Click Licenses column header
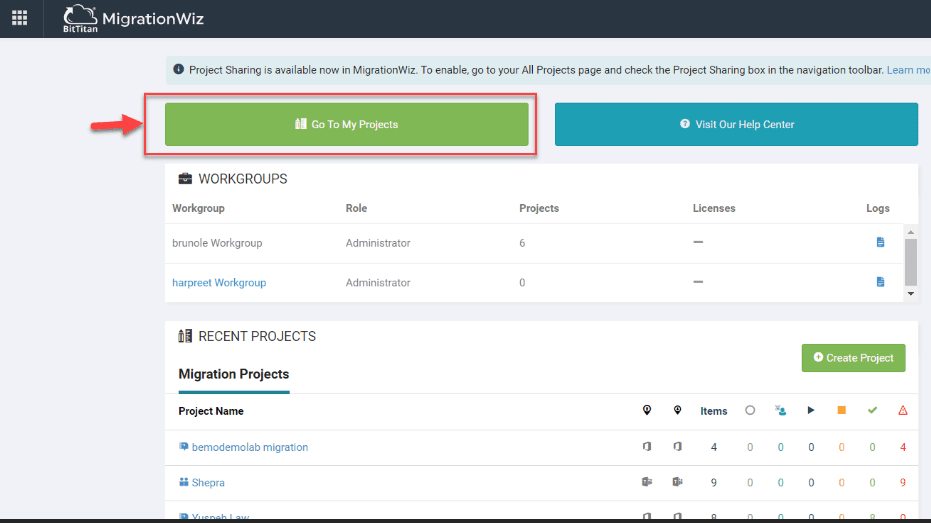Screen dimensions: 931x523 tap(714, 208)
